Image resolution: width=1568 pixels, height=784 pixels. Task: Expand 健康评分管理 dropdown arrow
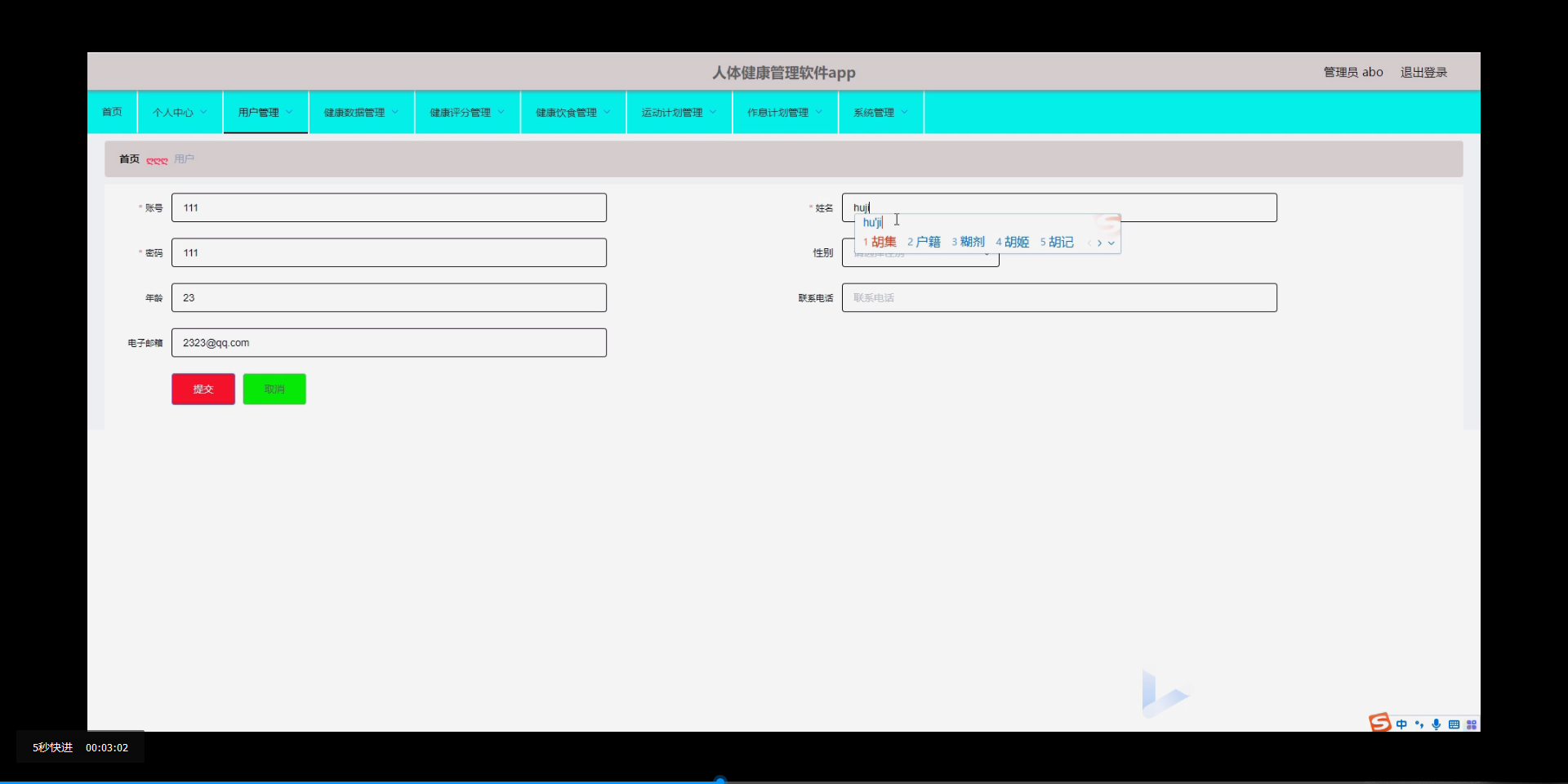(x=501, y=112)
